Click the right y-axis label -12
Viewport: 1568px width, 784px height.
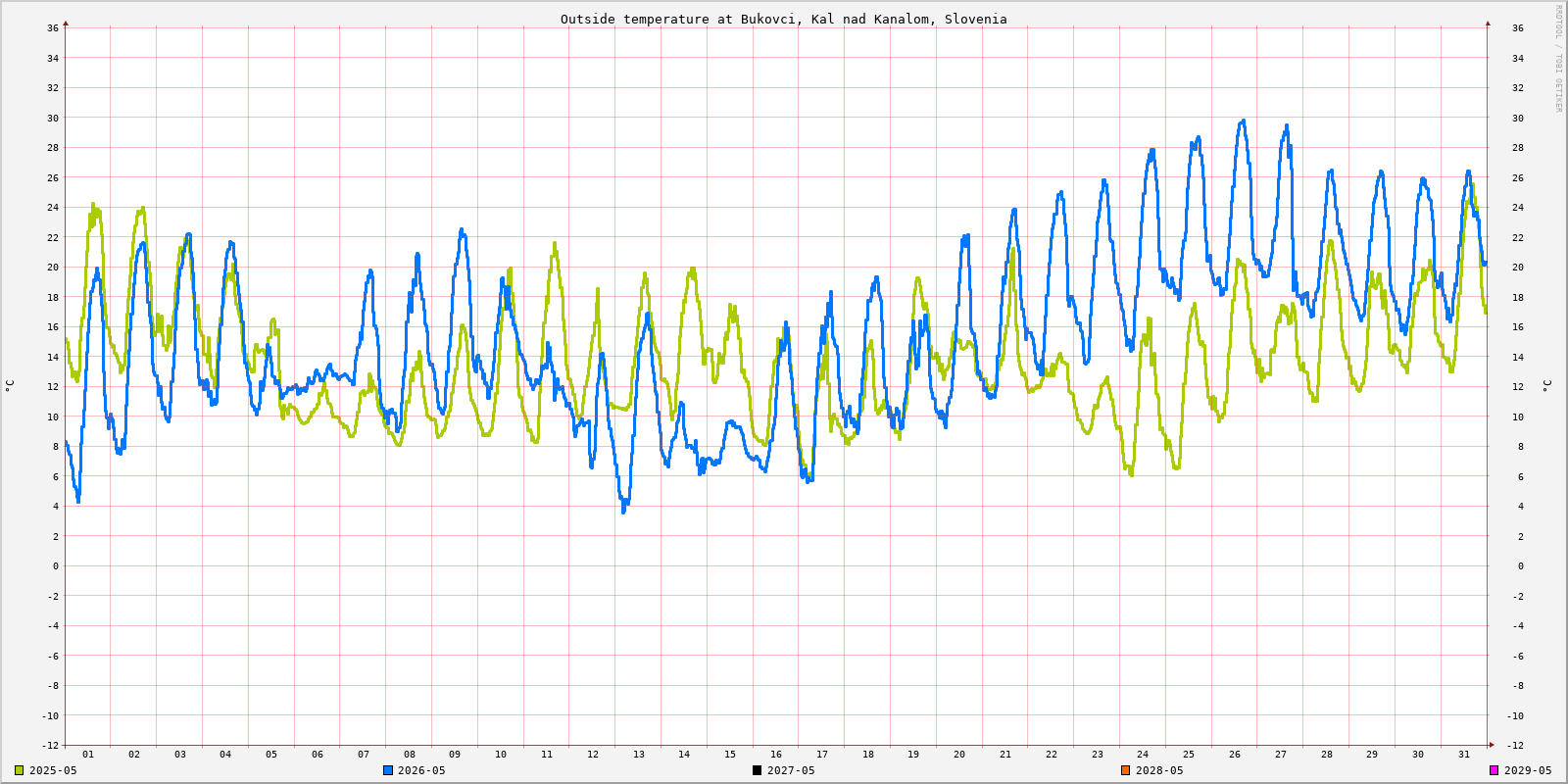tap(1514, 746)
